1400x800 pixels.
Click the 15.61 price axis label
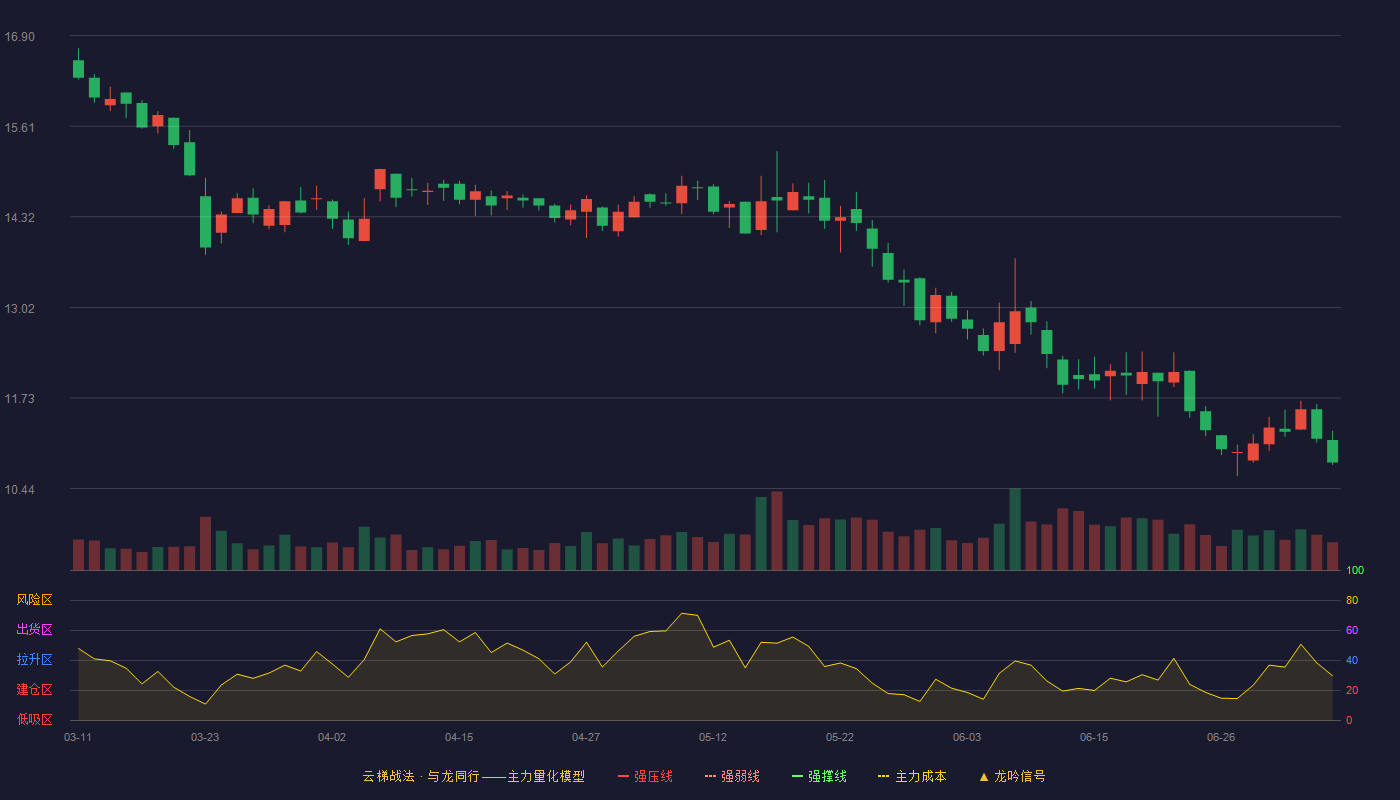(20, 128)
